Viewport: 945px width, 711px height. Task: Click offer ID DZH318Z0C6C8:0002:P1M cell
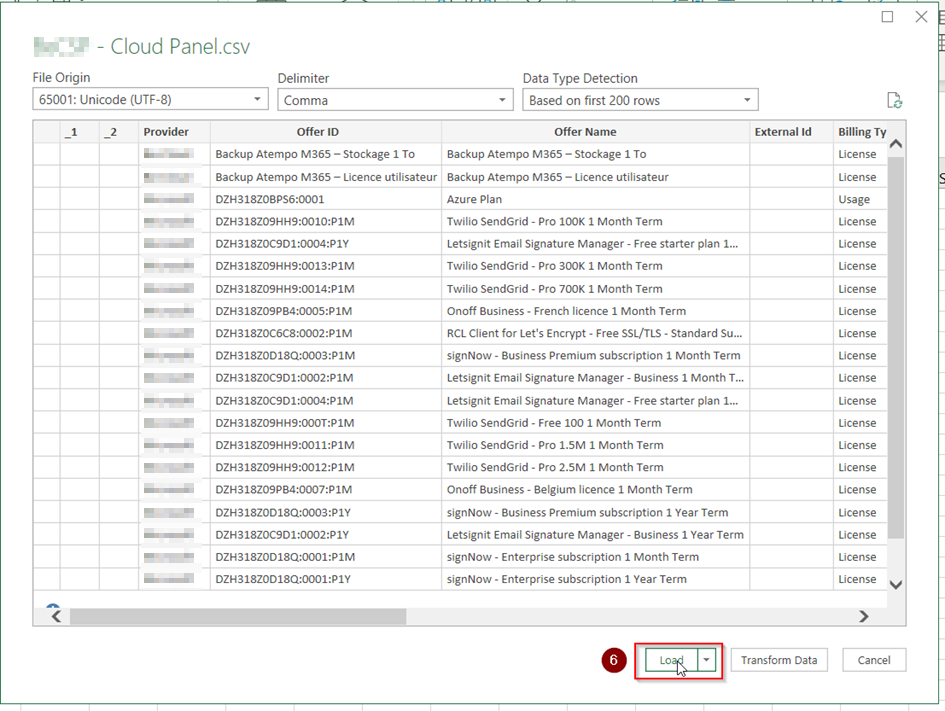pos(325,333)
